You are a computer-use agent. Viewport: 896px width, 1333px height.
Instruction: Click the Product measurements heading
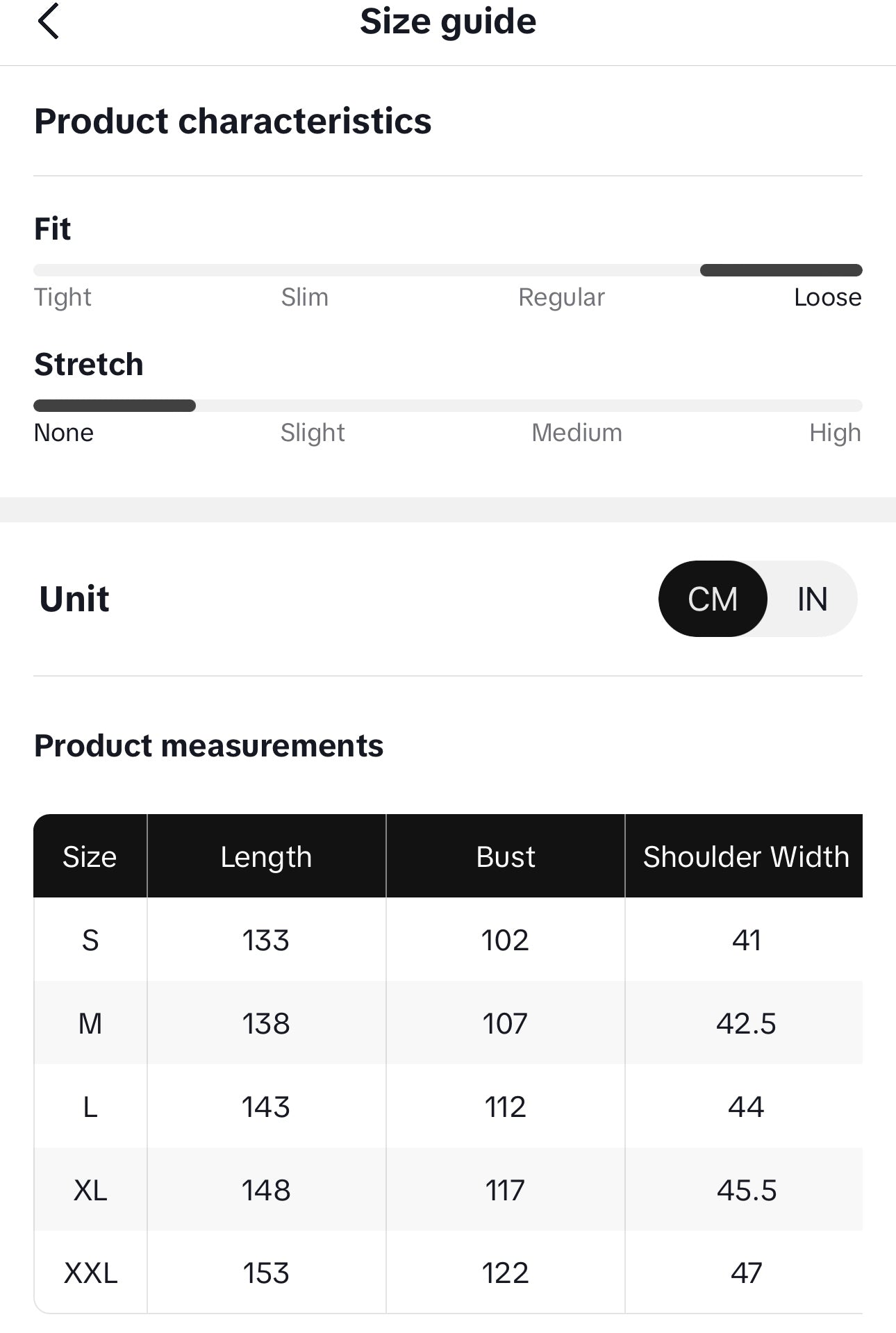(208, 746)
